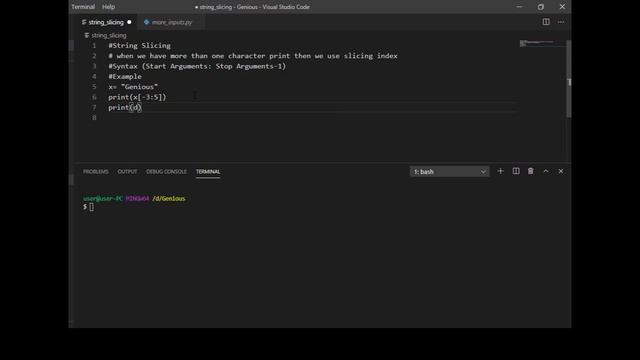Image resolution: width=640 pixels, height=360 pixels.
Task: Kill the terminal with trash icon
Action: click(531, 171)
